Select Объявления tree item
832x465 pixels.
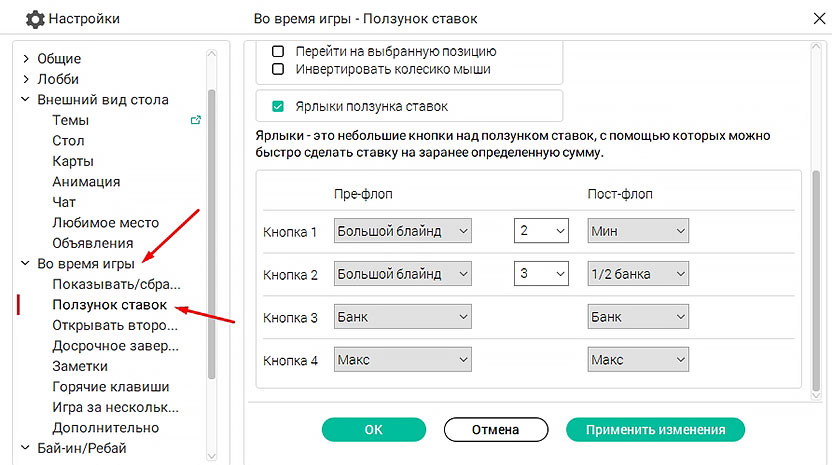click(92, 243)
